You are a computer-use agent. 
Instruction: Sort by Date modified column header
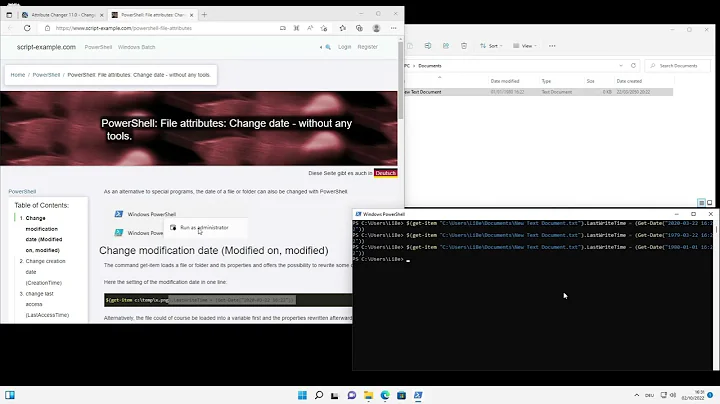[505, 81]
